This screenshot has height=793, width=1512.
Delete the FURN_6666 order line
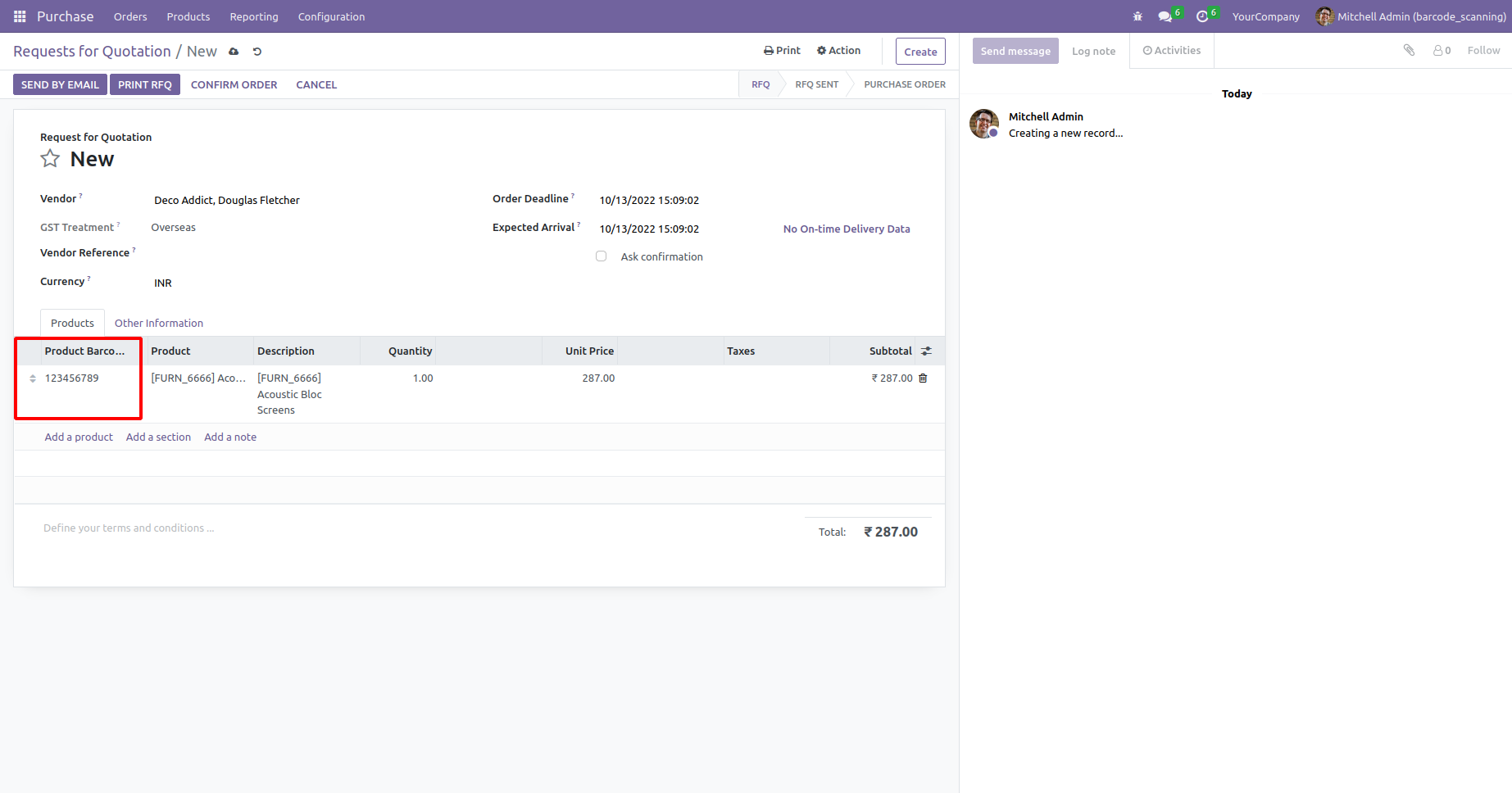click(x=923, y=378)
